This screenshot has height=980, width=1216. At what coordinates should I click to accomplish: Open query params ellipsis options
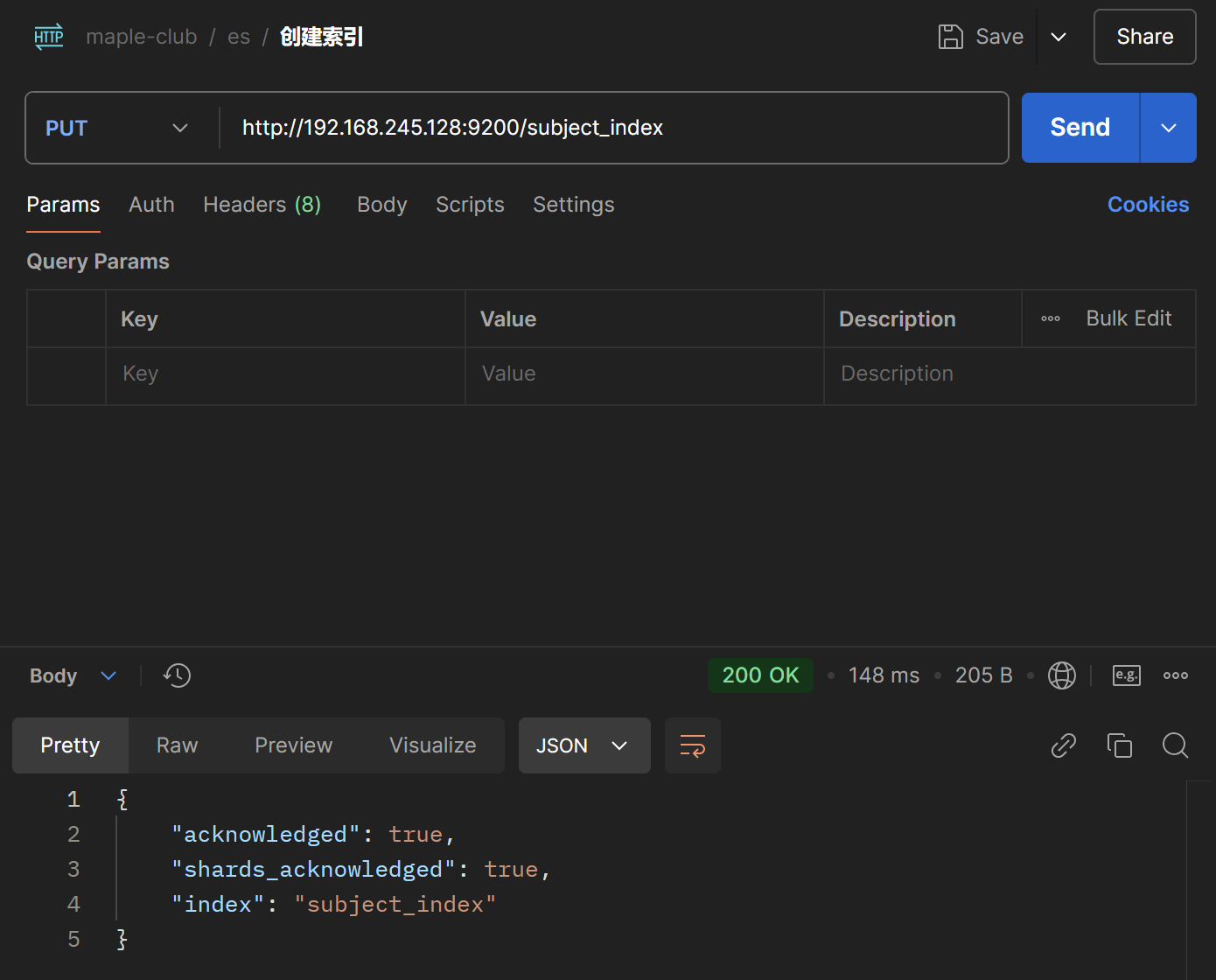pyautogui.click(x=1051, y=318)
